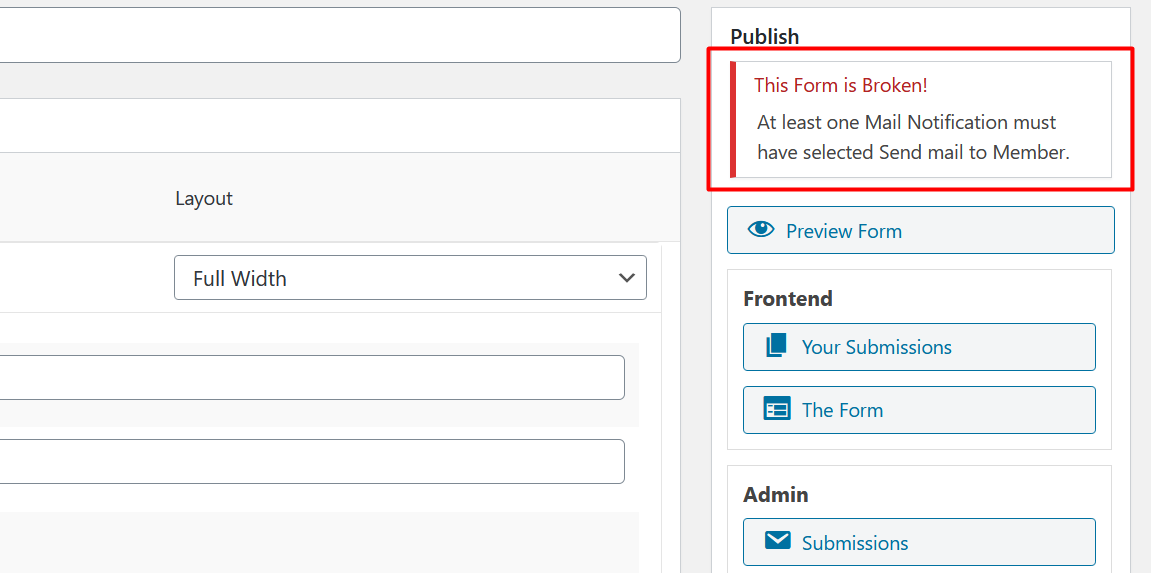The height and width of the screenshot is (573, 1151).
Task: Click the eye icon on Preview Form
Action: click(761, 229)
